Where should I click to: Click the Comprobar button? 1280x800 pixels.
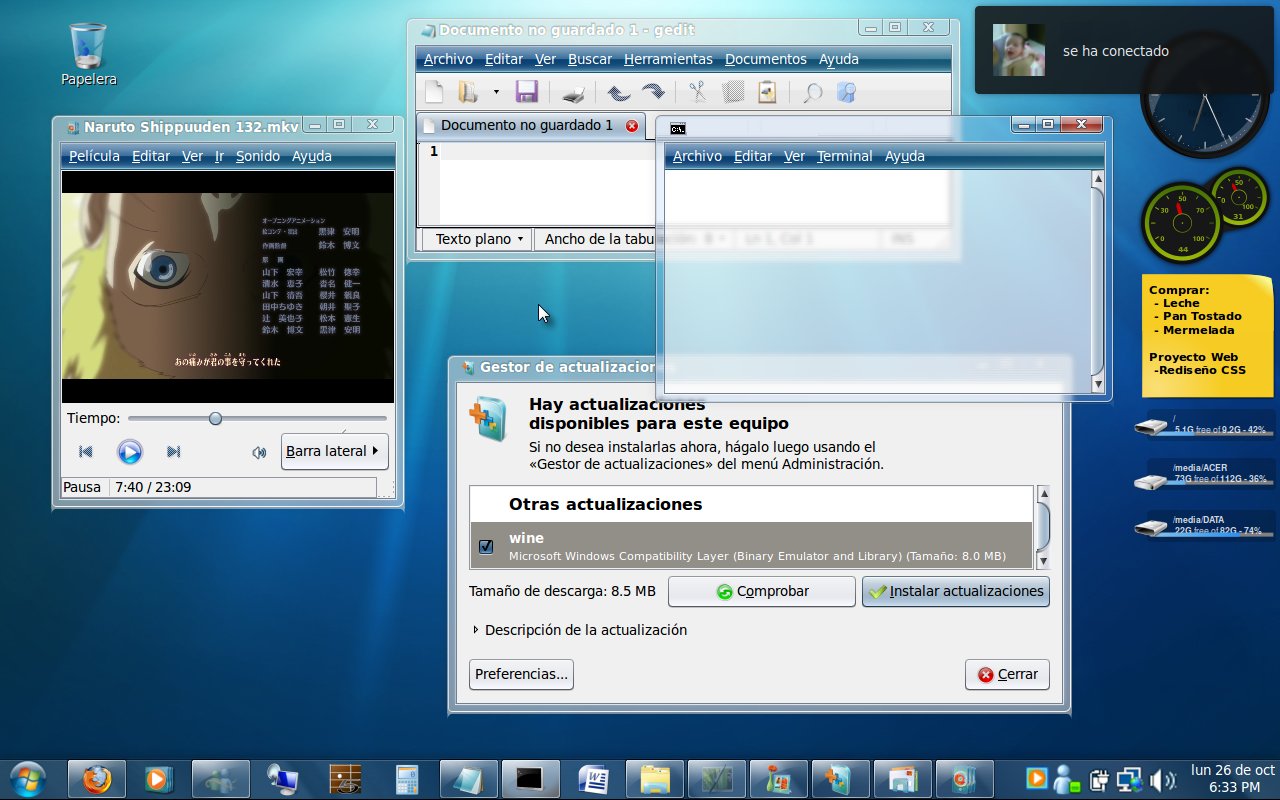point(762,591)
